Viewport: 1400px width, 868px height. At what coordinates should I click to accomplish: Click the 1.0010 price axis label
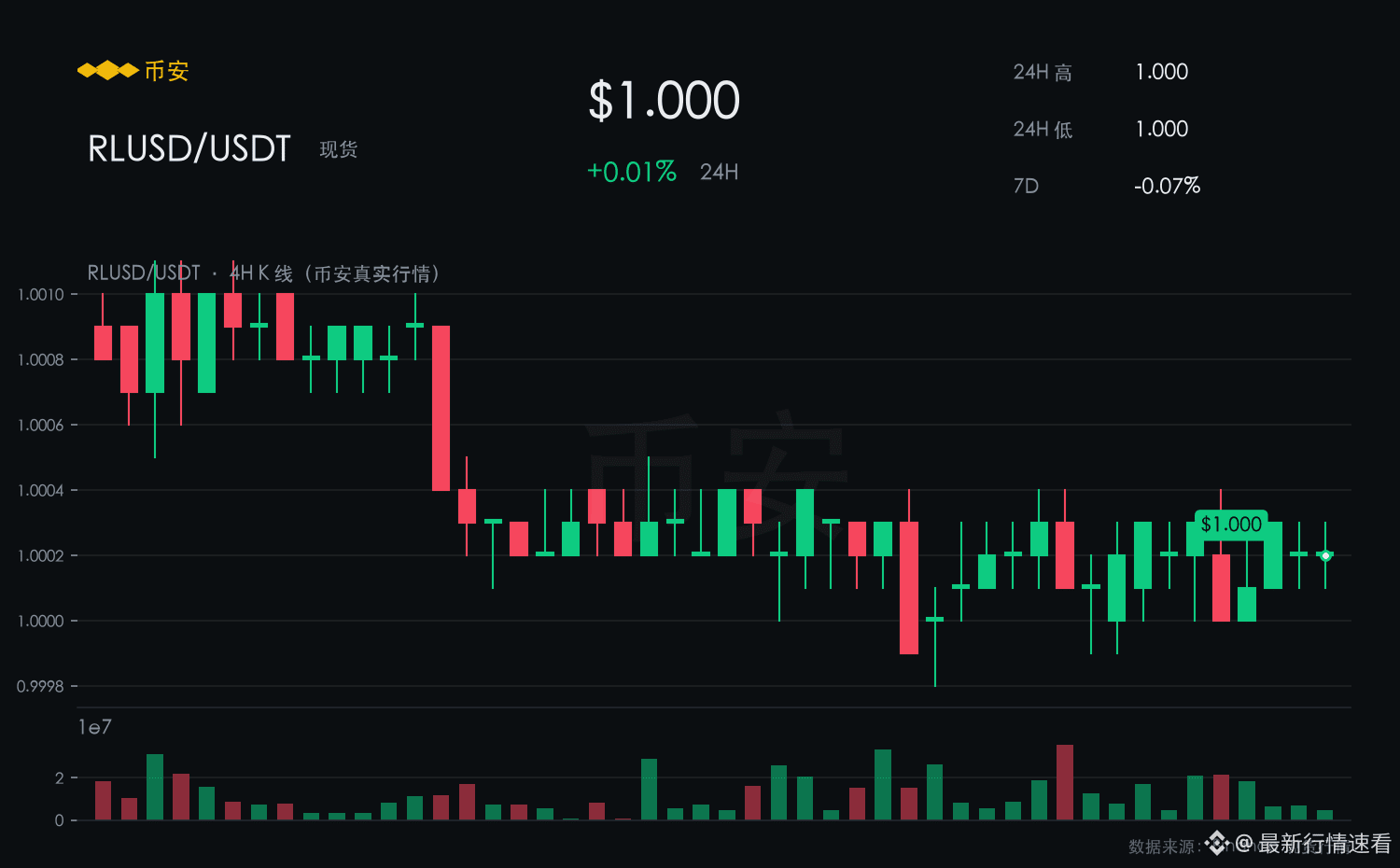(41, 295)
